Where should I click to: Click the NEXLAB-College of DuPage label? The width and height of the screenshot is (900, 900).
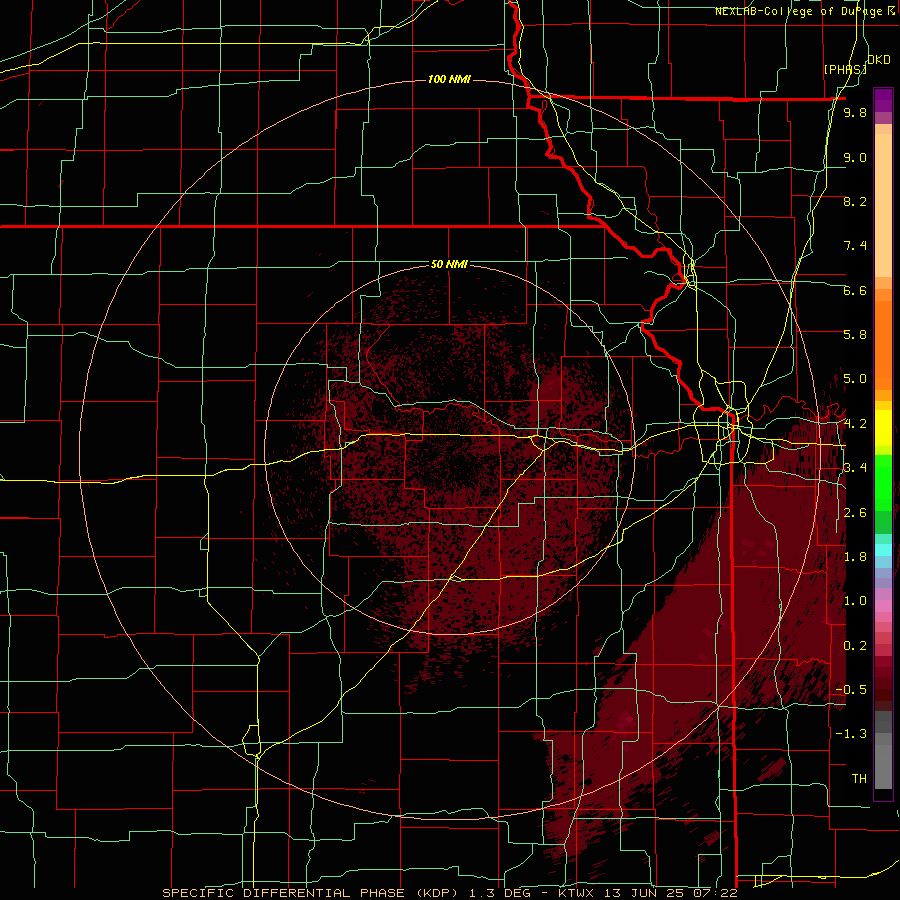click(x=805, y=11)
